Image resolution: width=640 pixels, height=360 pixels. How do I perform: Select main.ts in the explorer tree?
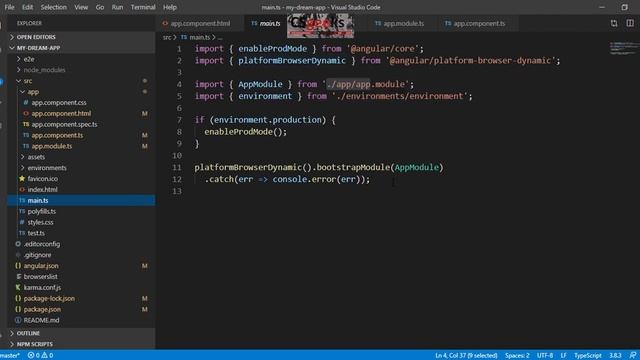coord(81,200)
